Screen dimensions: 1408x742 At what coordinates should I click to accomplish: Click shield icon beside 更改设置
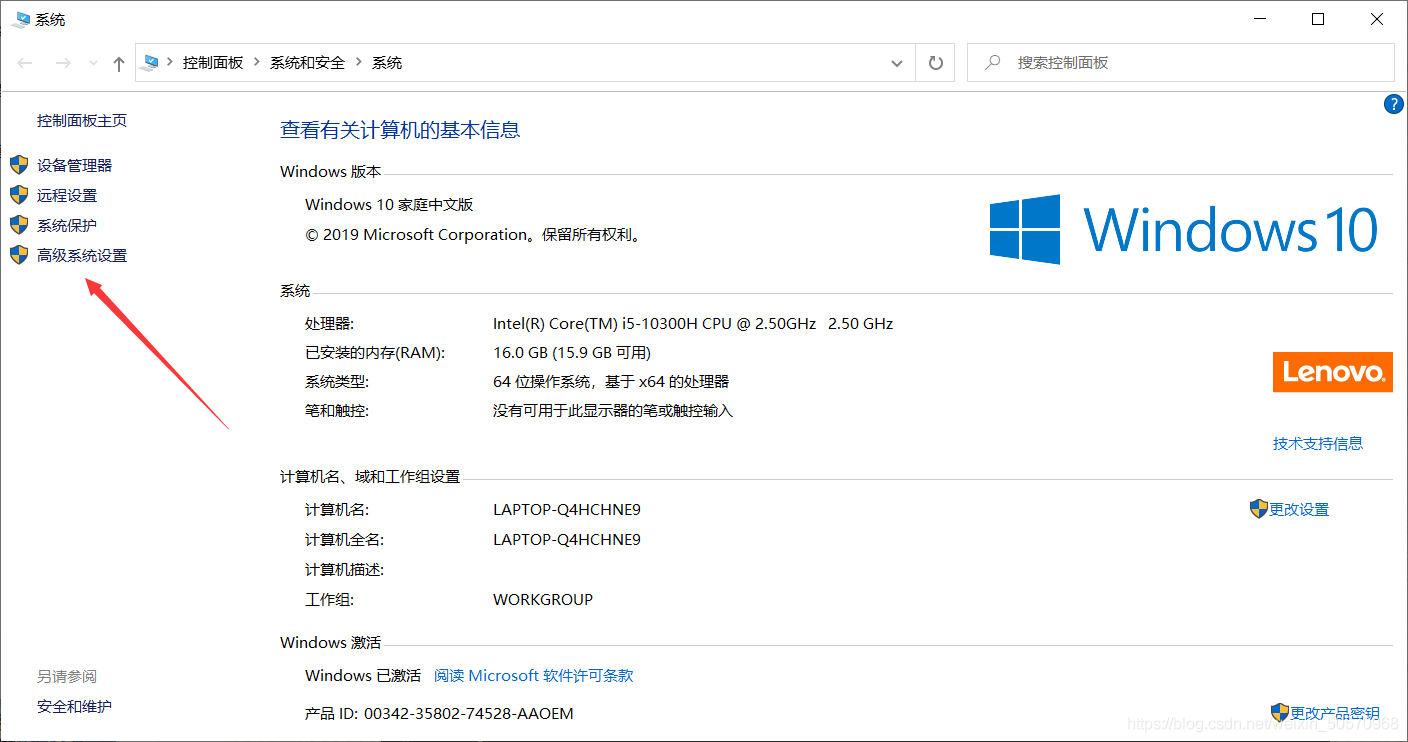tap(1259, 509)
